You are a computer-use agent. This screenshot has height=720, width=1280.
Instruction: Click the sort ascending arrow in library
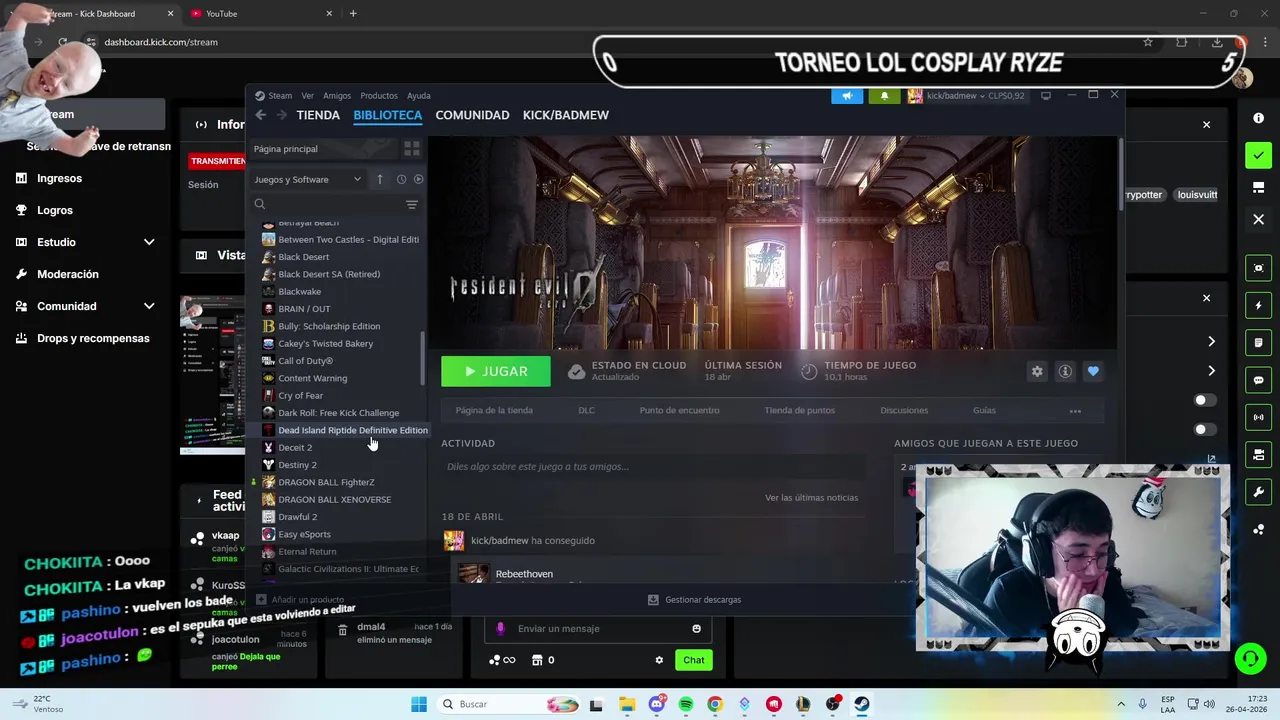pyautogui.click(x=380, y=179)
